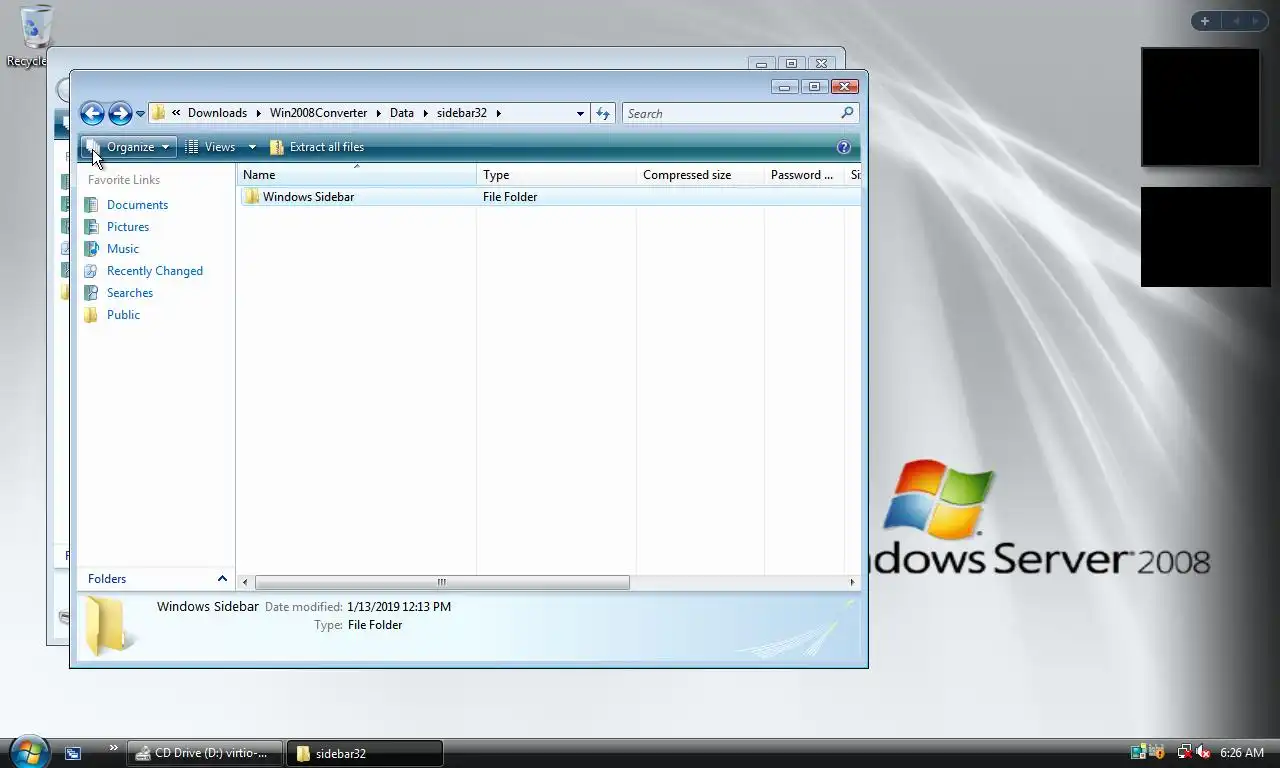1280x768 pixels.
Task: Open Recently Changed favorite link
Action: coord(155,271)
